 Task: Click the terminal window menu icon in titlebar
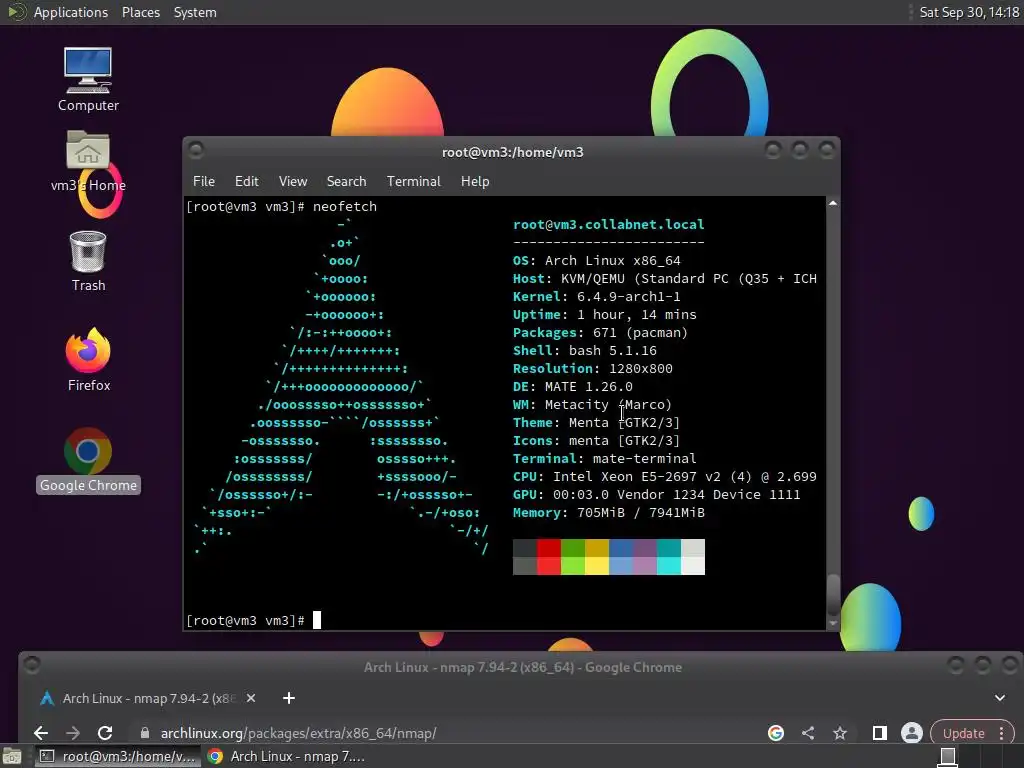click(196, 150)
